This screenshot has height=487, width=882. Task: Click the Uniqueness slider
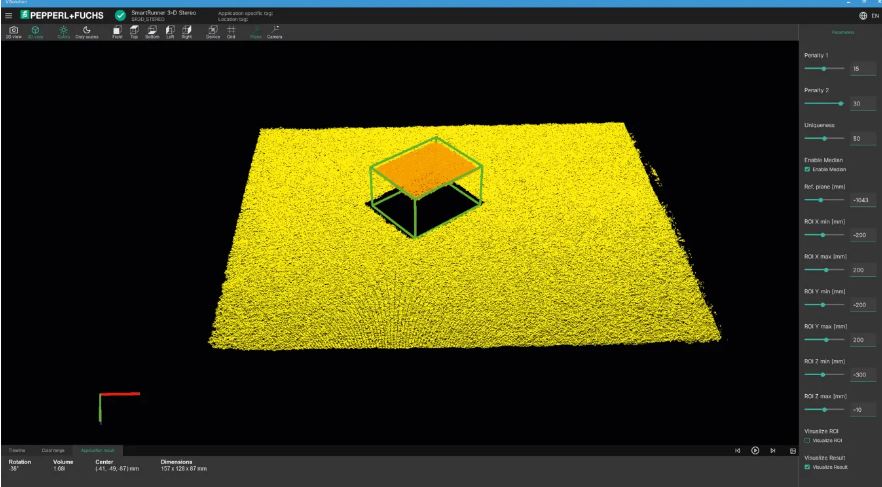coord(824,138)
